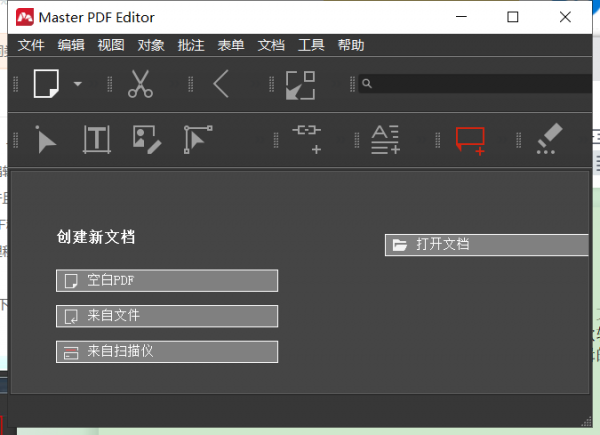Minimize the Master PDF Editor window
The height and width of the screenshot is (435, 600).
coord(461,17)
